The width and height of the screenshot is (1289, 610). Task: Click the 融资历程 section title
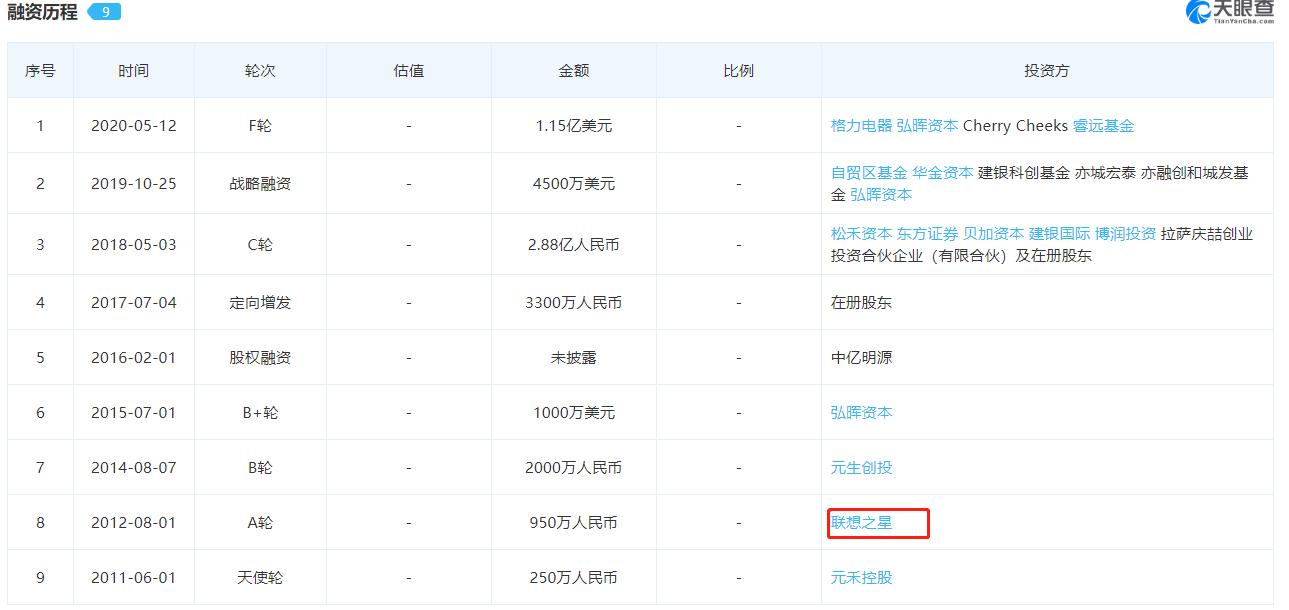pyautogui.click(x=42, y=13)
